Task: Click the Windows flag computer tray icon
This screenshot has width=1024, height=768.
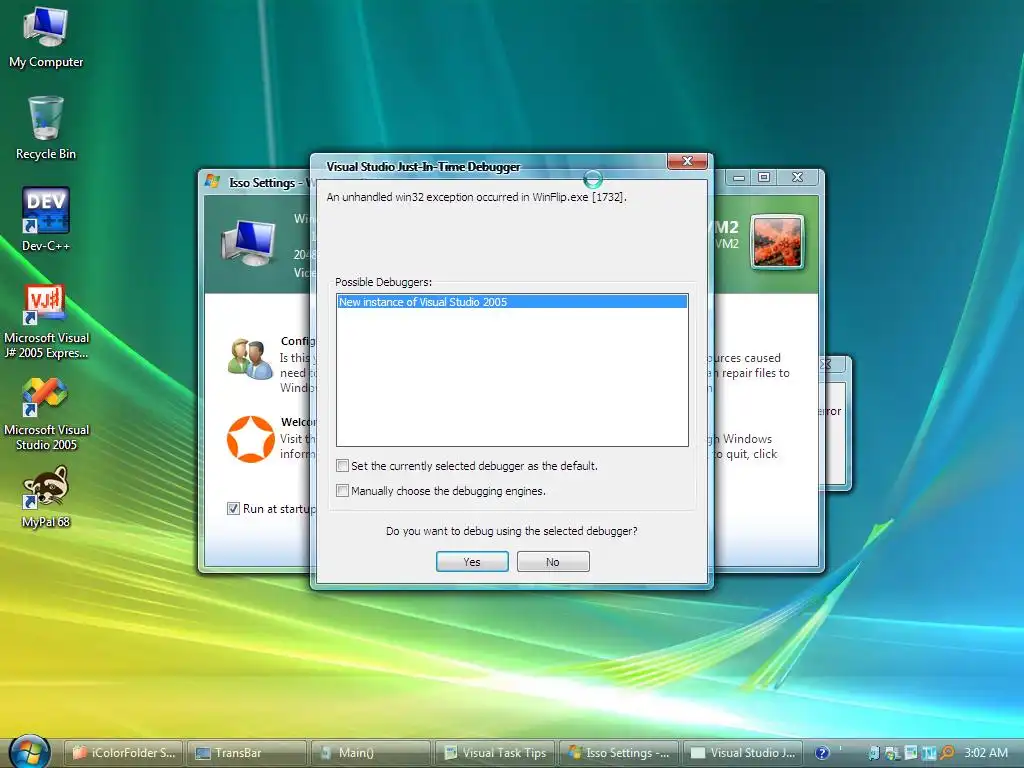Action: tap(892, 753)
